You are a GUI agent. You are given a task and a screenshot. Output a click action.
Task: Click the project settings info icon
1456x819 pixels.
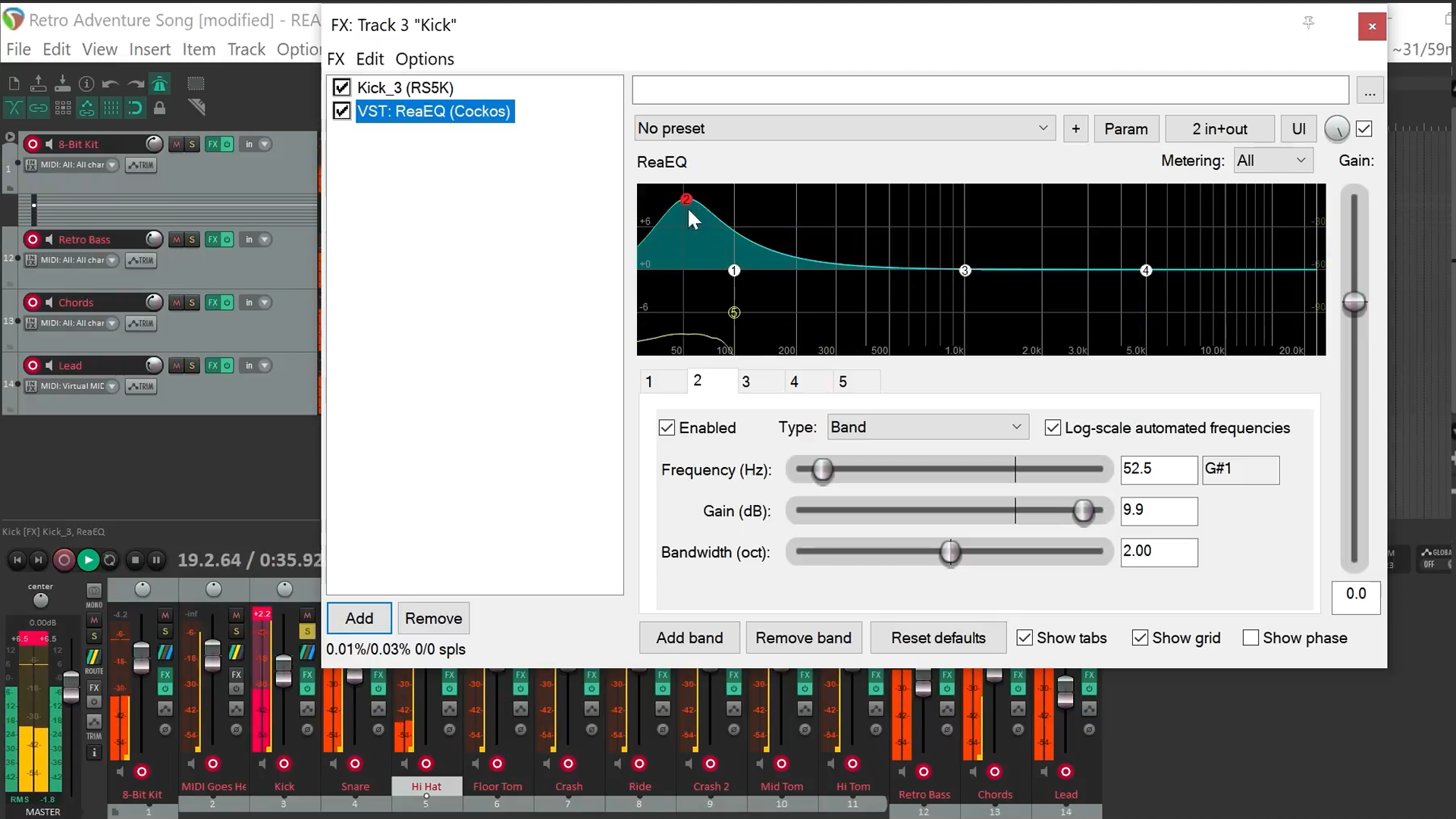(x=86, y=84)
